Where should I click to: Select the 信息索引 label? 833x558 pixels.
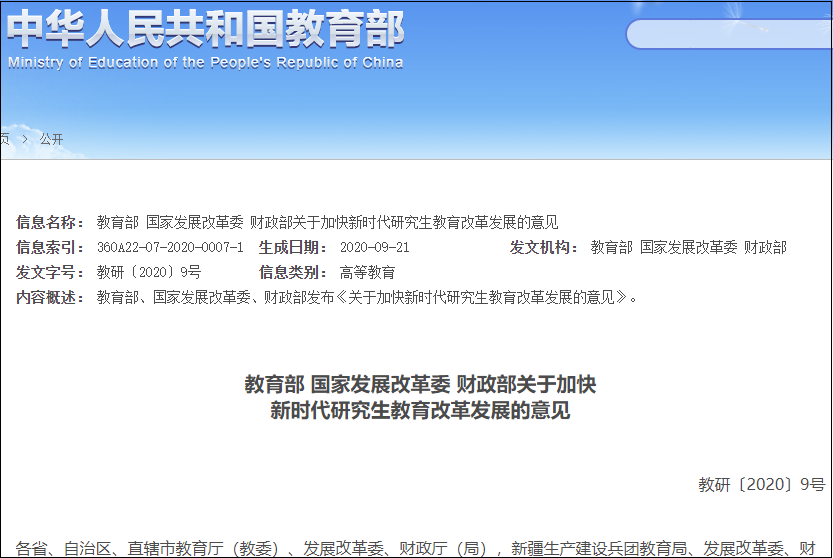pyautogui.click(x=50, y=247)
